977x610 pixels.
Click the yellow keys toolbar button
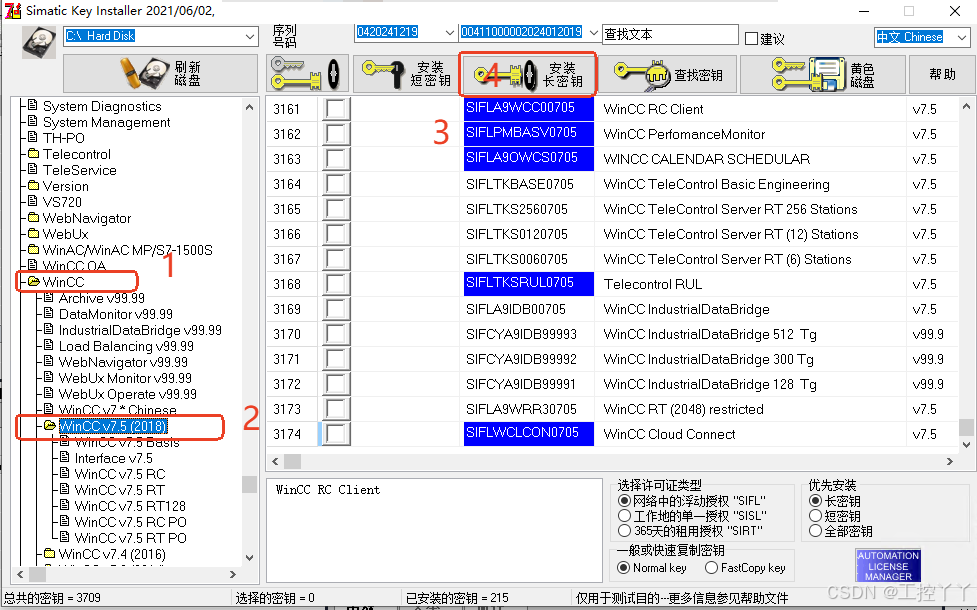(306, 74)
